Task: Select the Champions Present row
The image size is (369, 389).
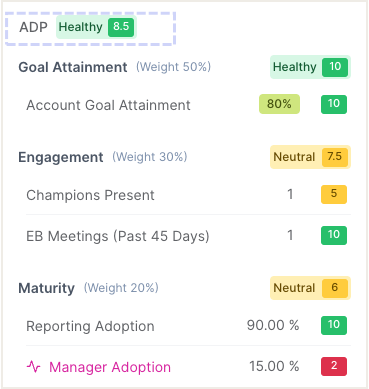Action: click(188, 195)
